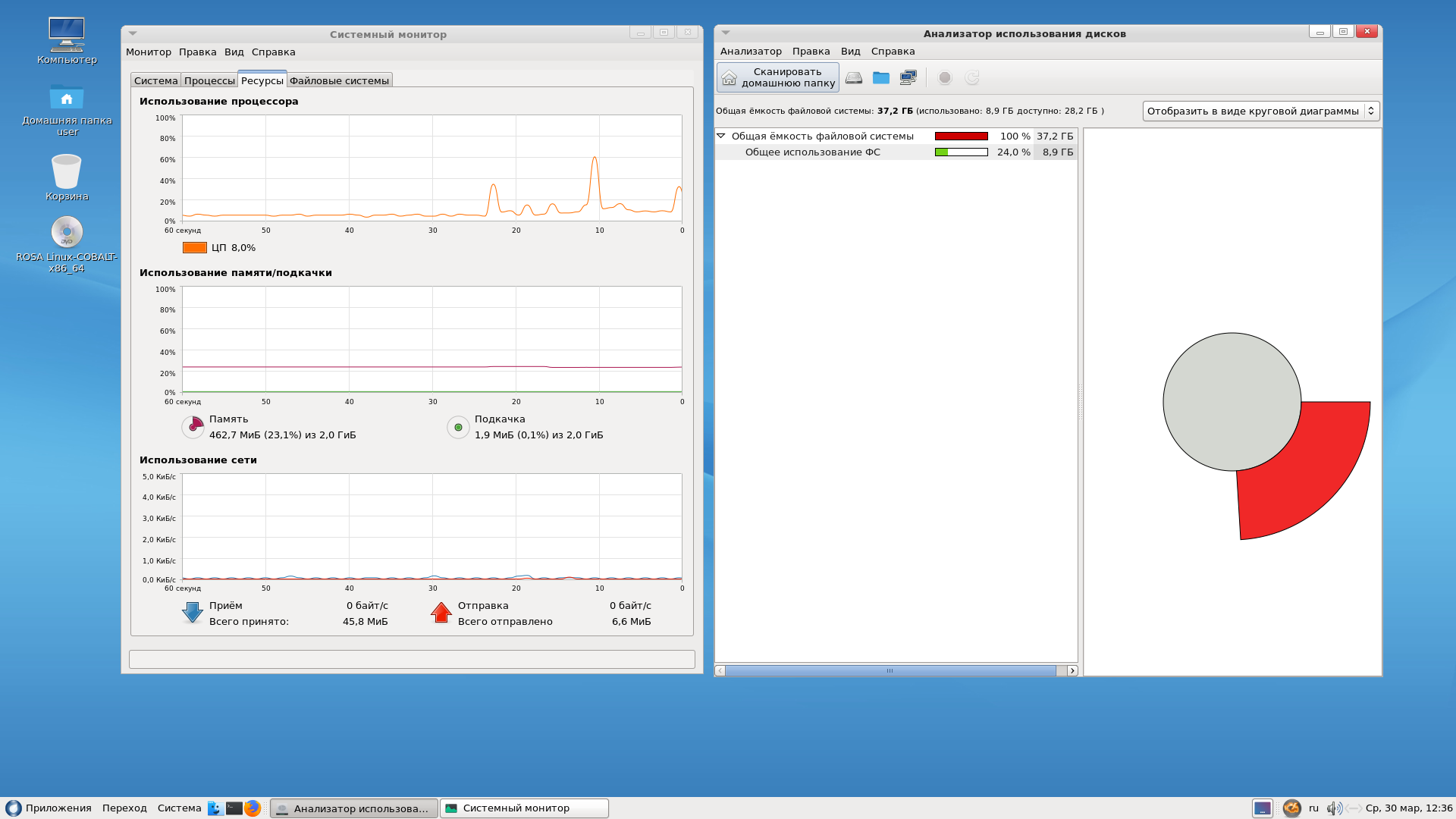Click the orange ЦП color swatch
The height and width of the screenshot is (819, 1456).
tap(195, 248)
